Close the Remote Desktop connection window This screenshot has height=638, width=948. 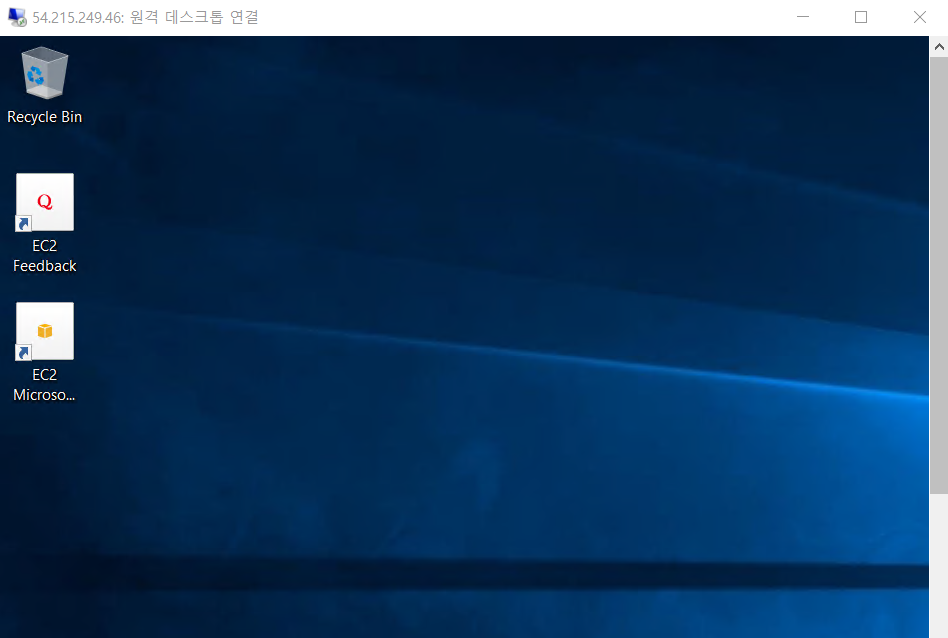920,17
